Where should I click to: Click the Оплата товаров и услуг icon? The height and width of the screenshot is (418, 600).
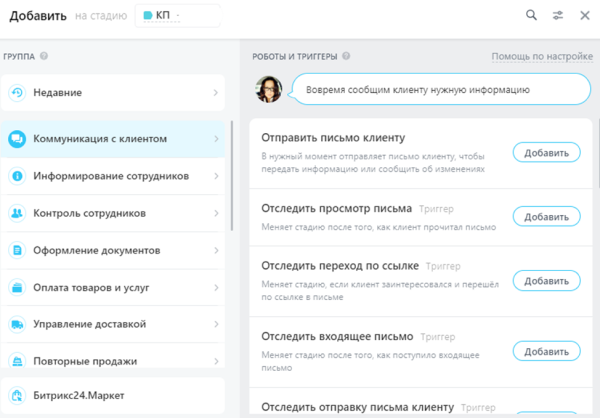tap(17, 287)
